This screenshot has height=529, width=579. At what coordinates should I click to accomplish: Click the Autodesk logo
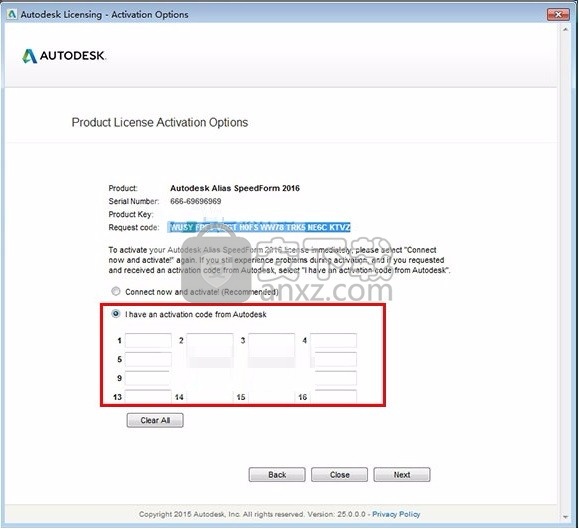click(x=64, y=56)
